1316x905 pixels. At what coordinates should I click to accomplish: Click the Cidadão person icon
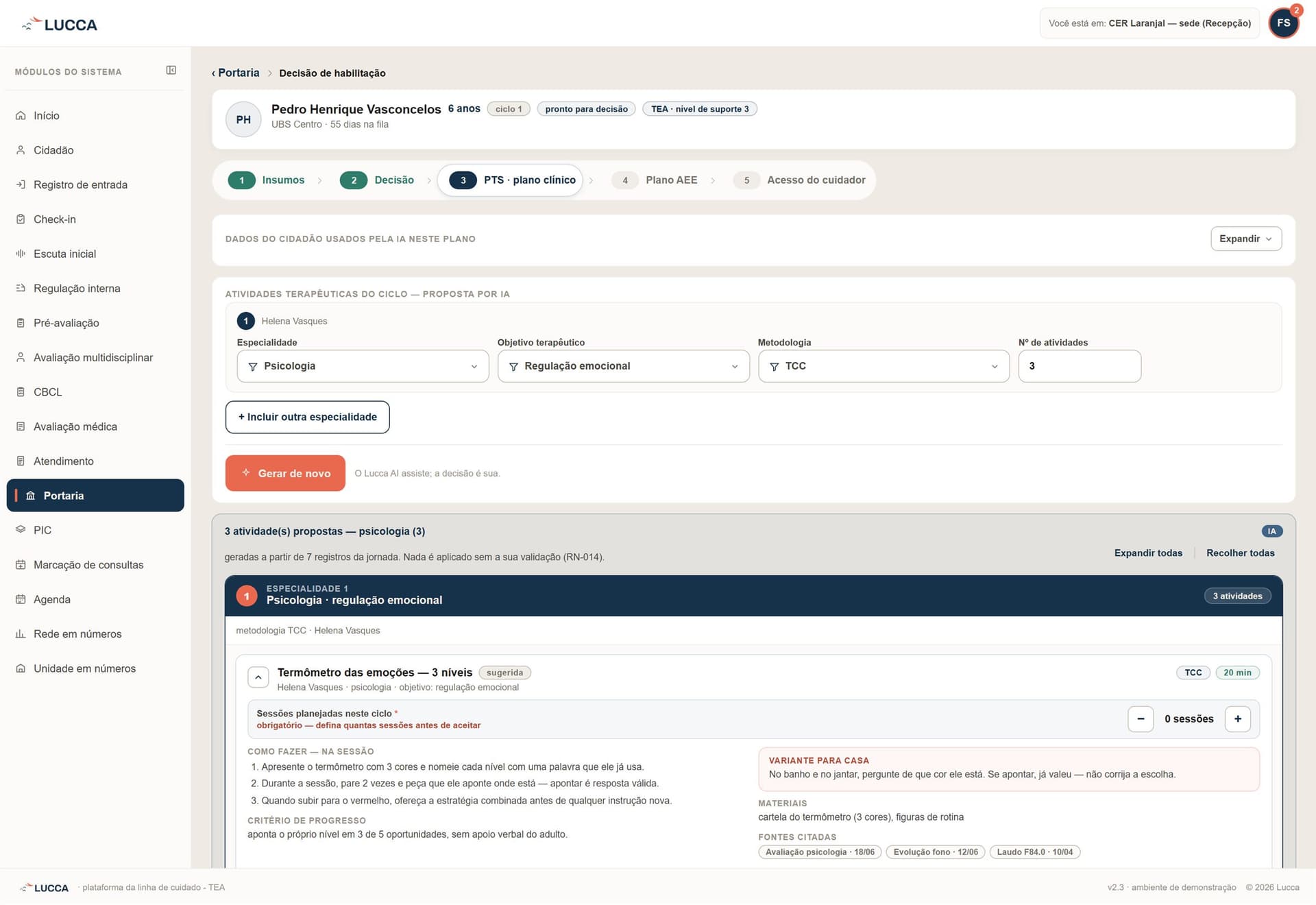click(x=21, y=150)
